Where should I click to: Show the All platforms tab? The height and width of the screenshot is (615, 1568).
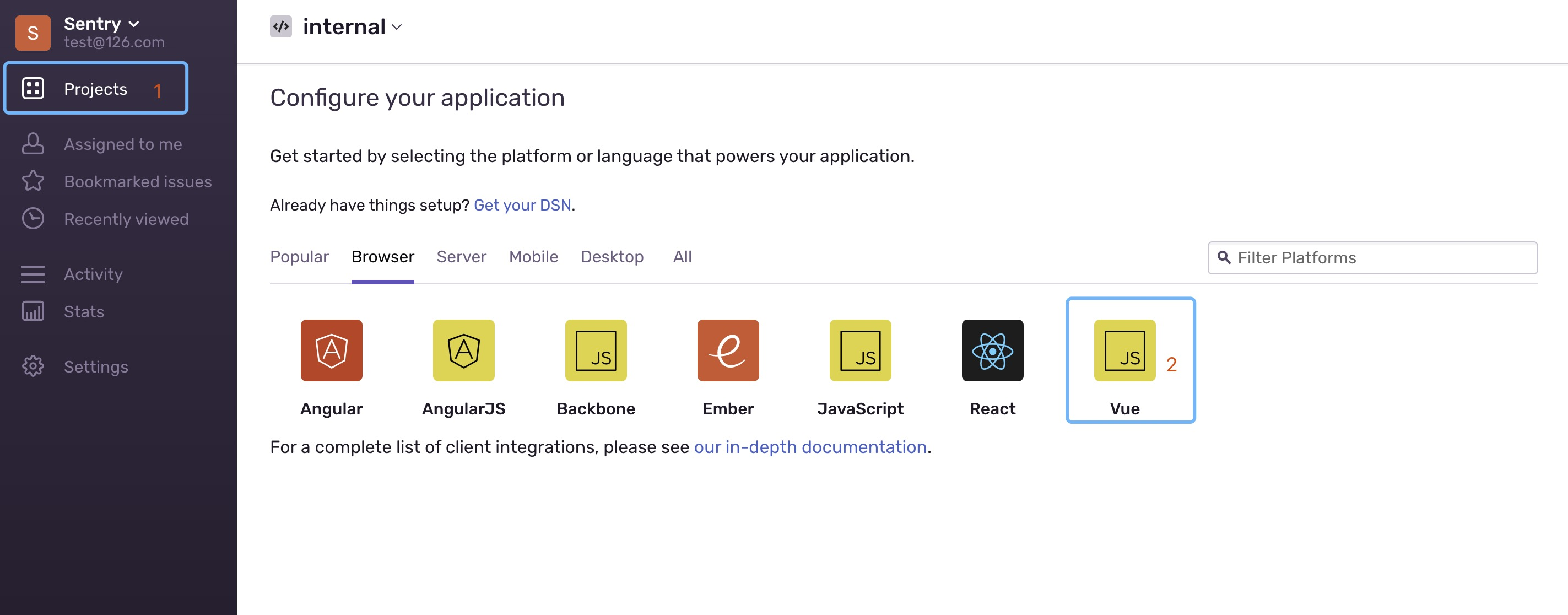click(x=682, y=256)
